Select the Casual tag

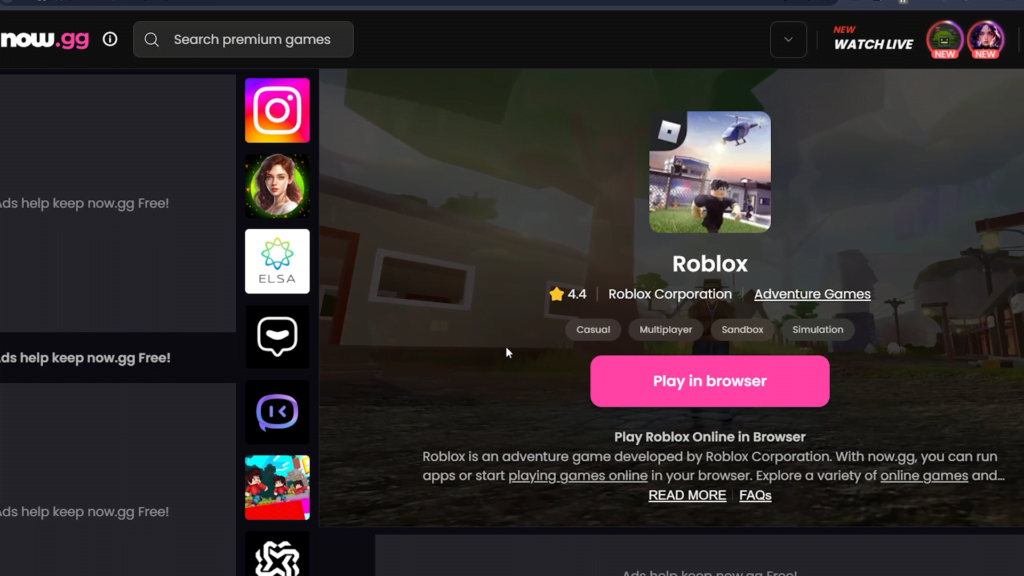(x=593, y=330)
